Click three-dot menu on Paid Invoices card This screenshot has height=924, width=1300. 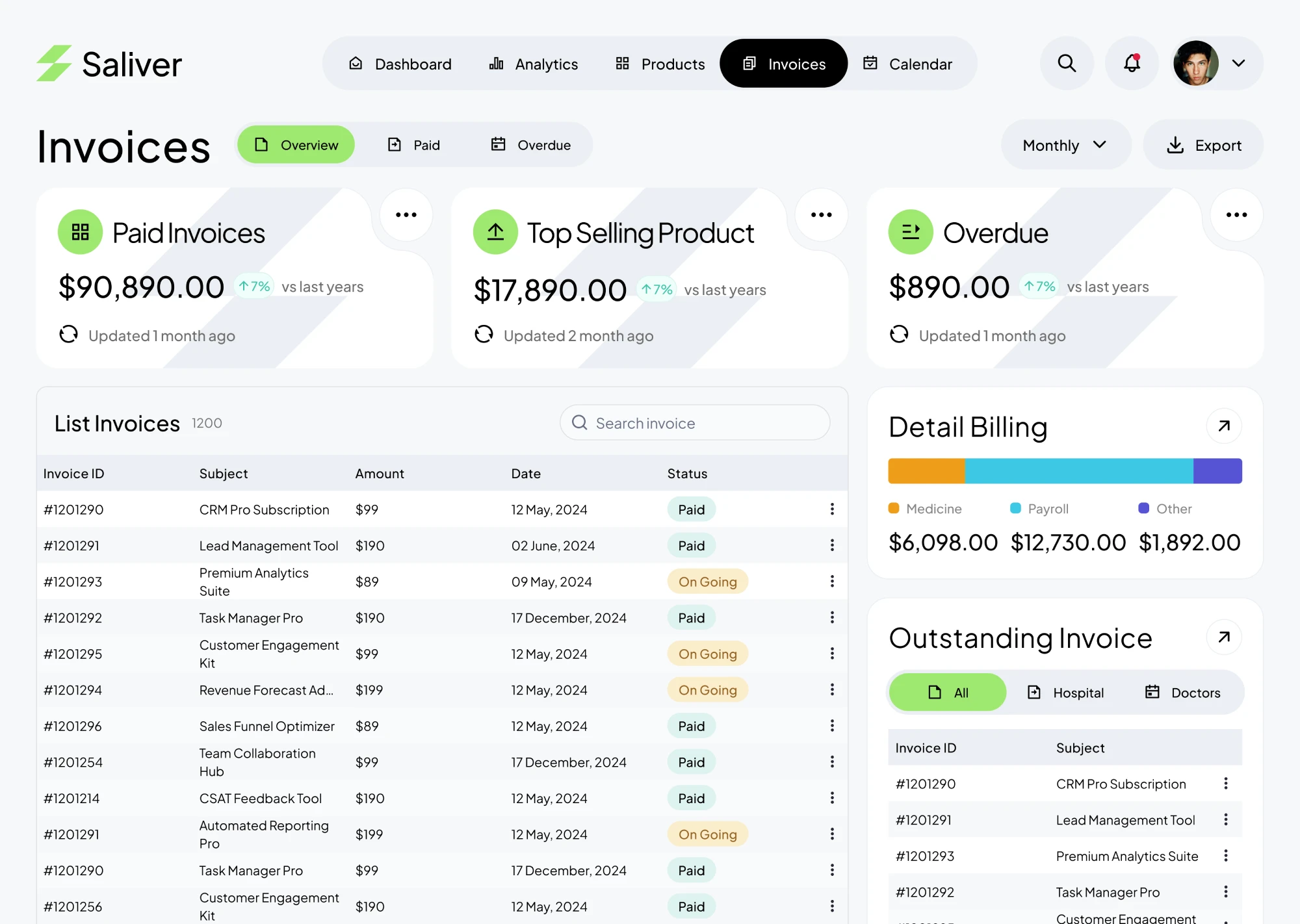(x=406, y=215)
